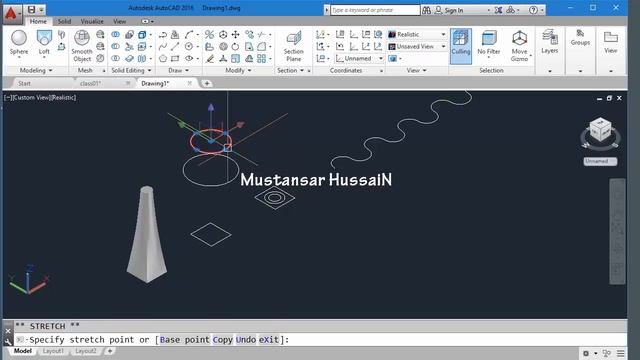The width and height of the screenshot is (640, 360).
Task: Click the Extract Edges icon in Solid Editing
Action: (x=142, y=35)
